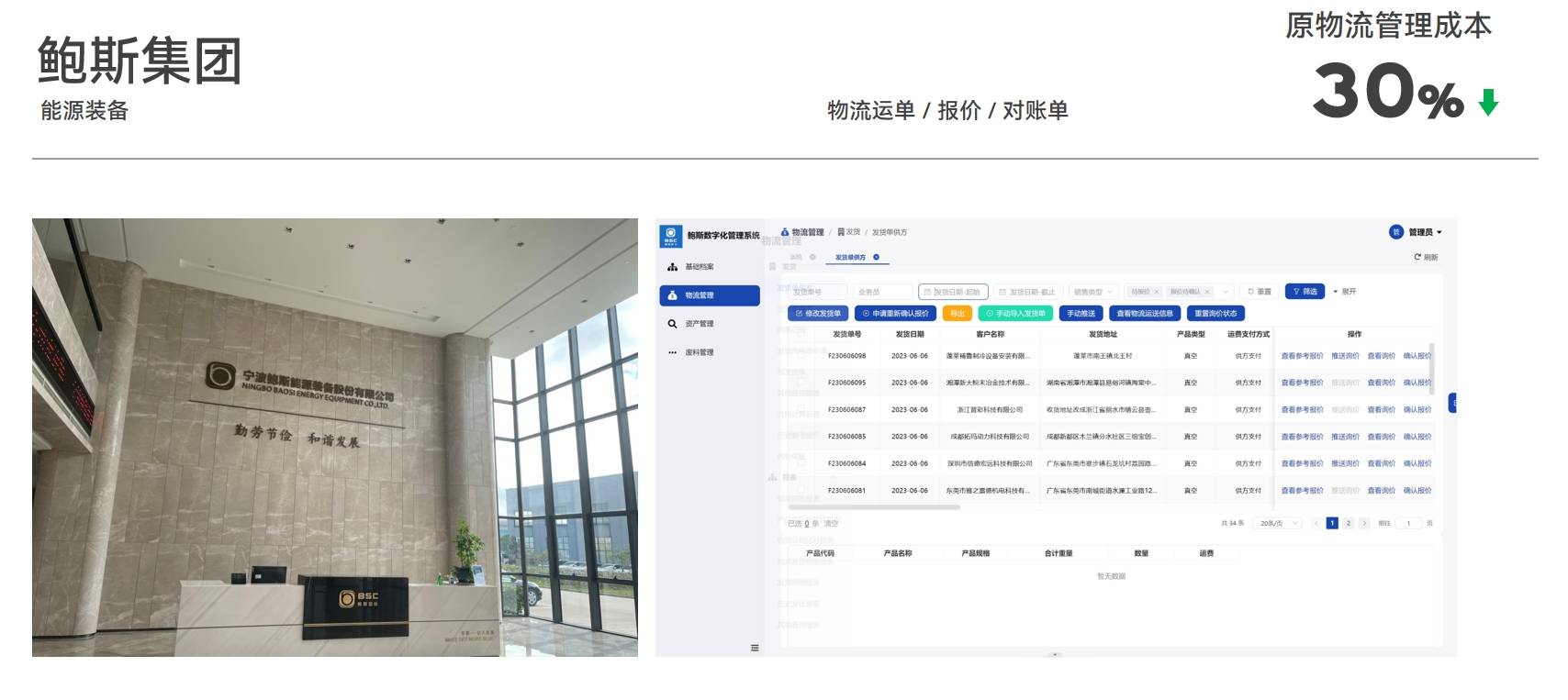
Task: Open the 管理员 user dropdown
Action: point(1425,232)
